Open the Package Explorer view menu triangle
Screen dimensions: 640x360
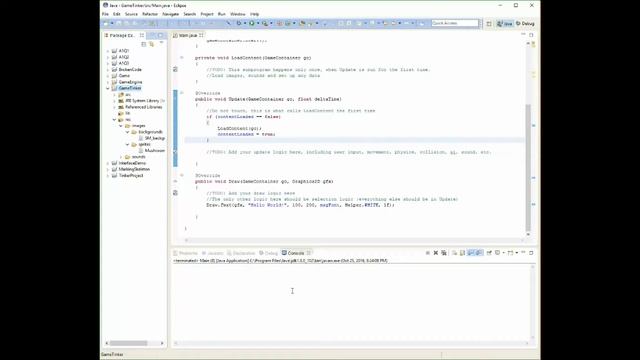click(x=161, y=43)
